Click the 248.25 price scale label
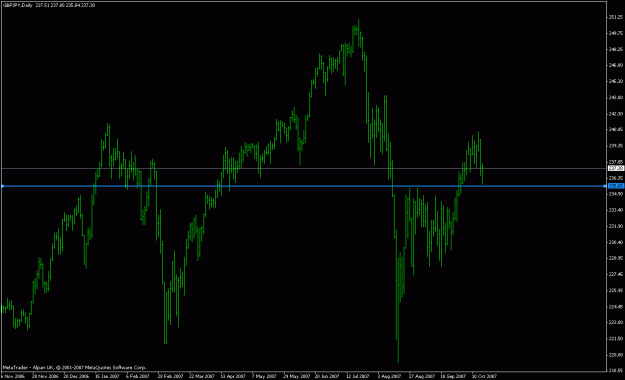The image size is (625, 380). click(616, 49)
